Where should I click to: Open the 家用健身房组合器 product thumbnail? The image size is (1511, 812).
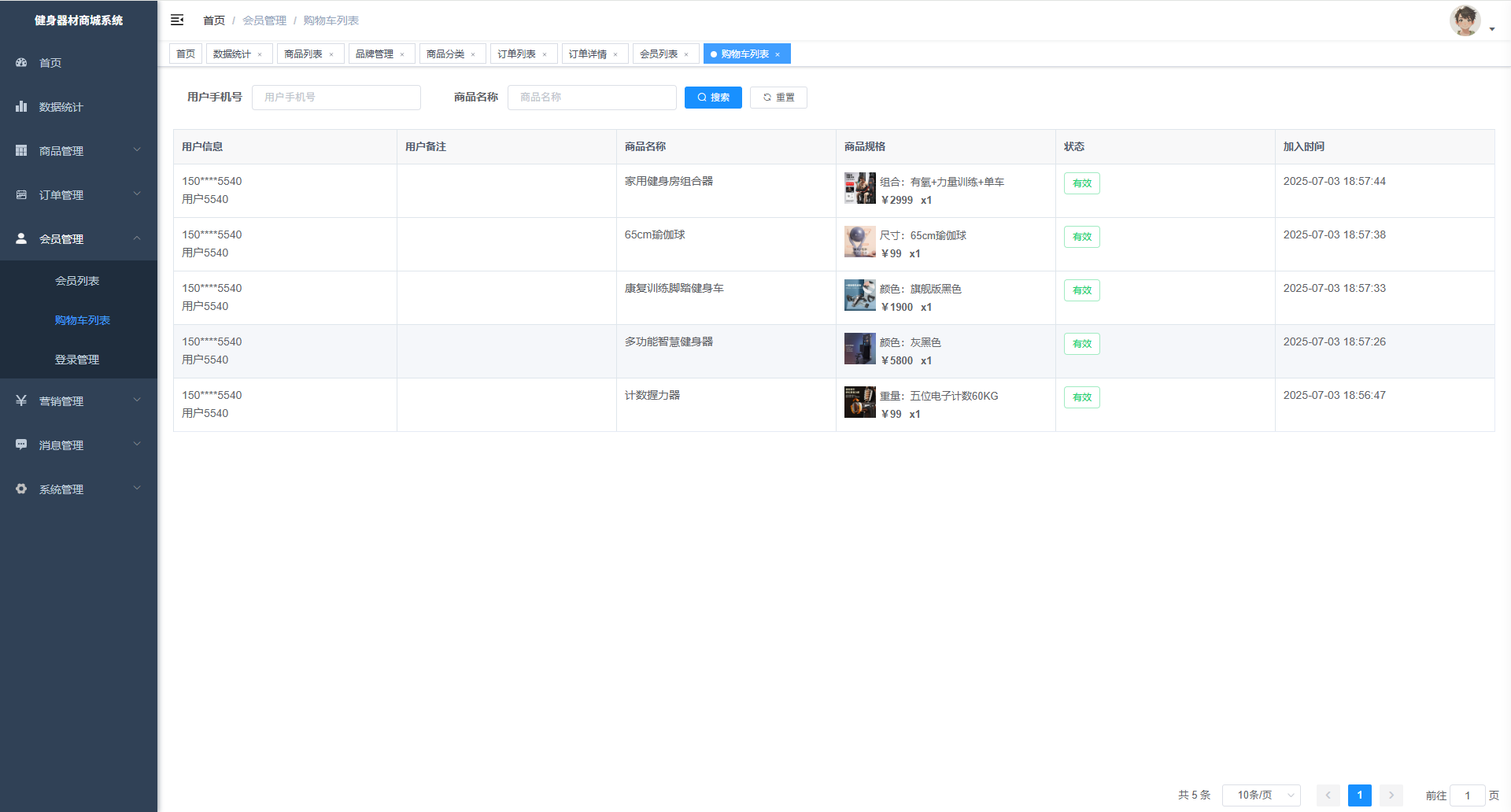click(x=859, y=189)
